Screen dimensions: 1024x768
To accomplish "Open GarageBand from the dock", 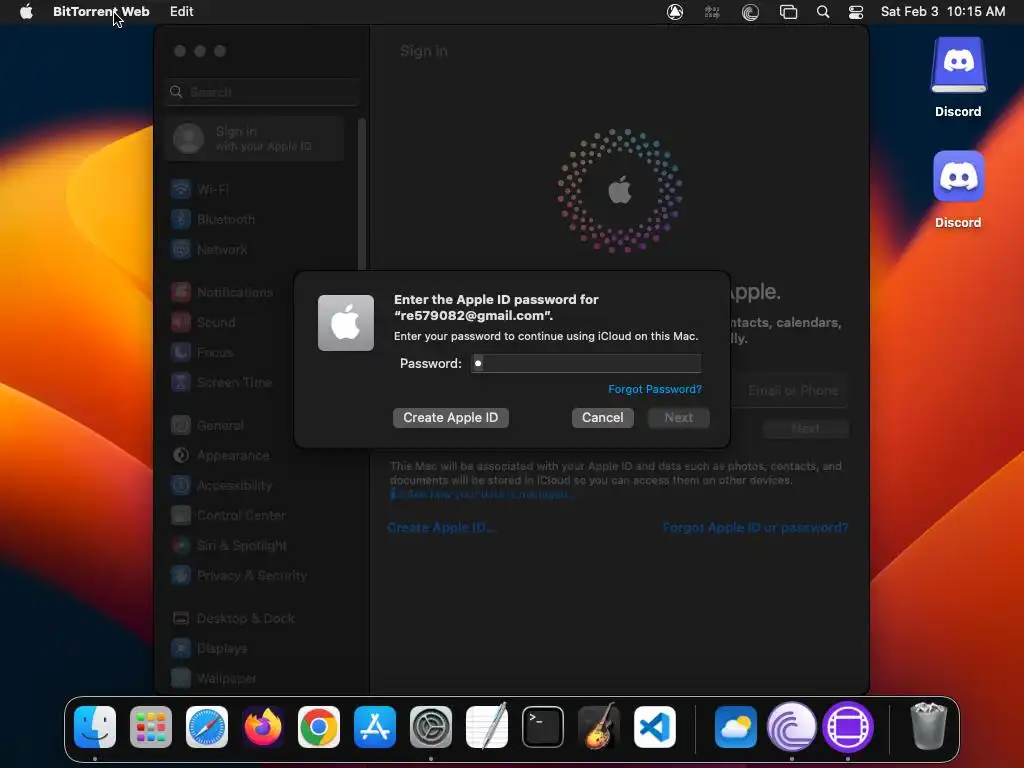I will pyautogui.click(x=599, y=727).
